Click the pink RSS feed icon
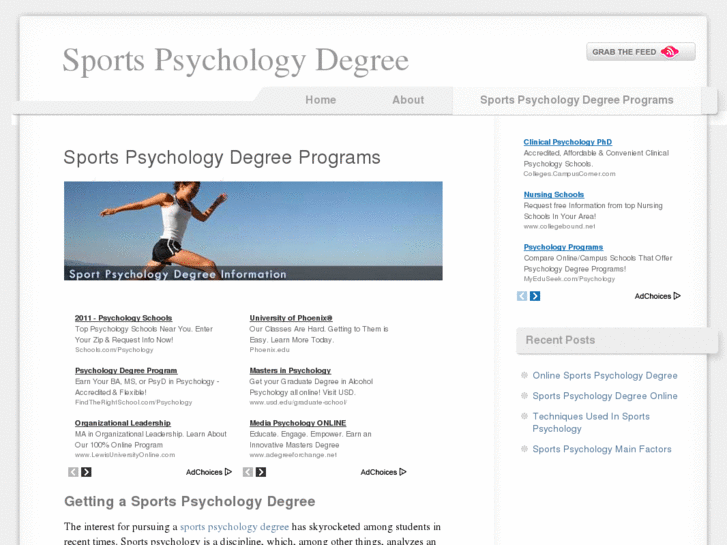727x545 pixels. point(670,52)
